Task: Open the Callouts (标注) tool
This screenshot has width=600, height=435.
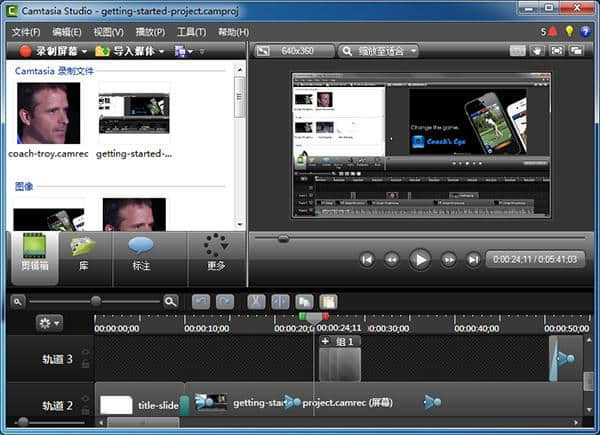Action: coord(141,254)
